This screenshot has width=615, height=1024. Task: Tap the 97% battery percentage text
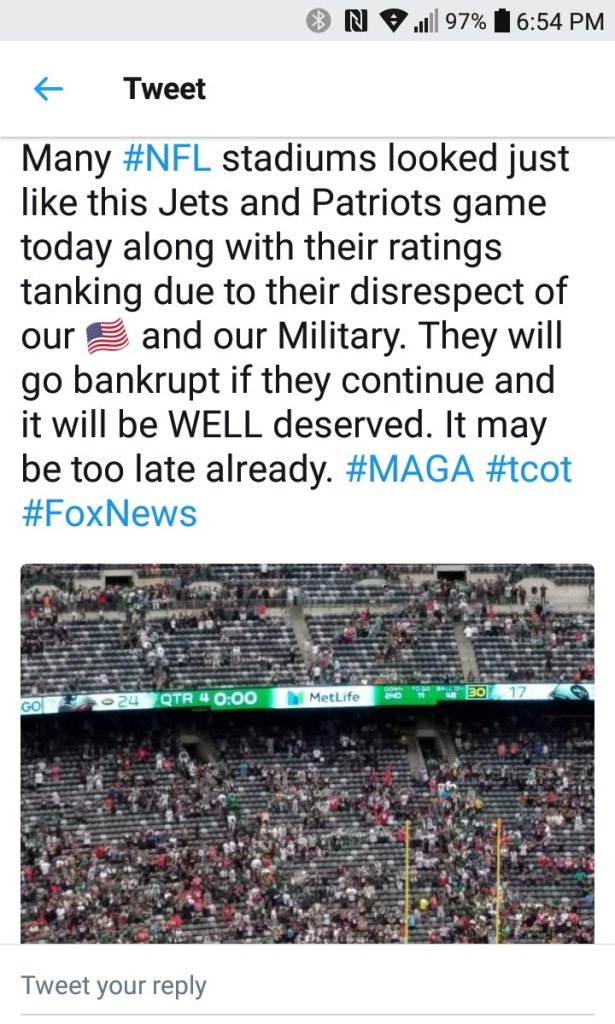465,21
